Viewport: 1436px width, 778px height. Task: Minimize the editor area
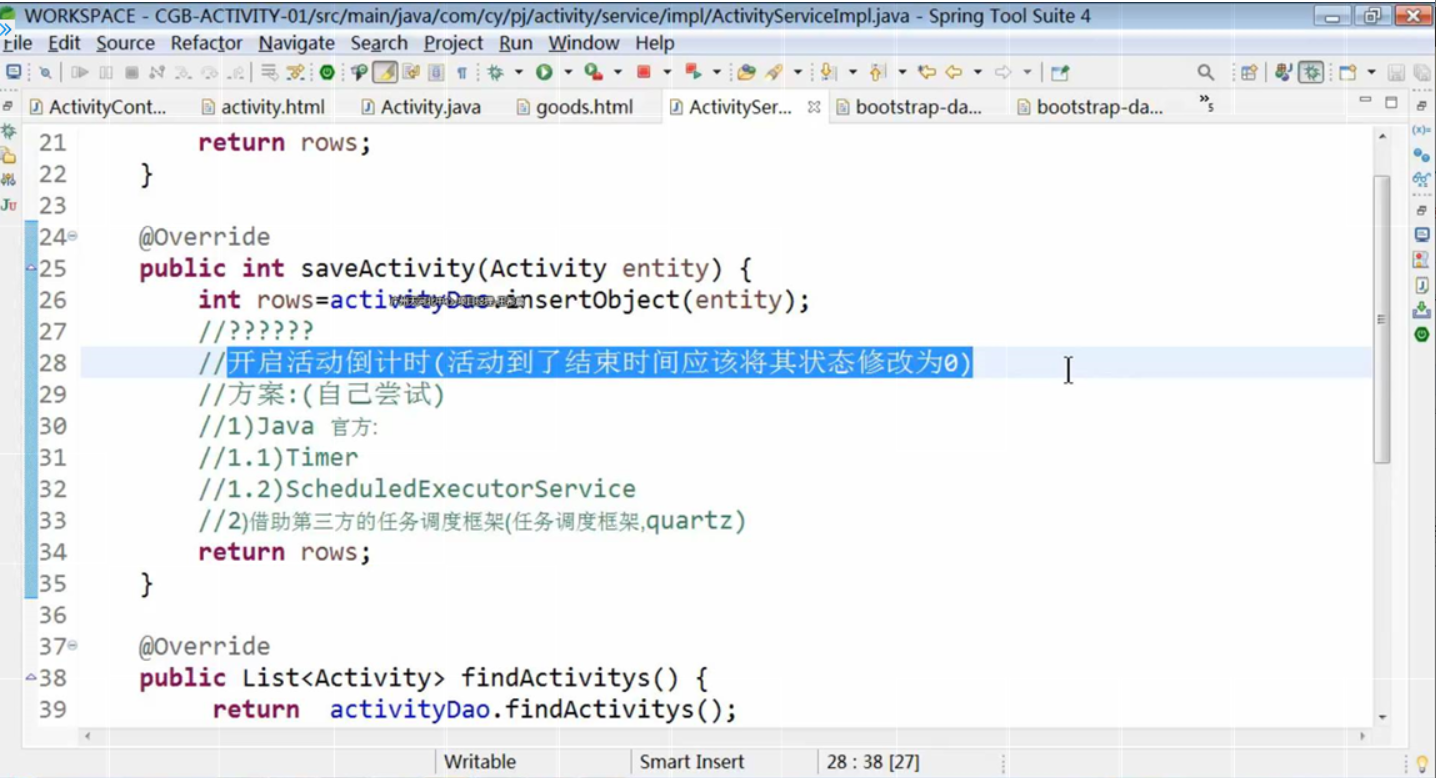1365,101
